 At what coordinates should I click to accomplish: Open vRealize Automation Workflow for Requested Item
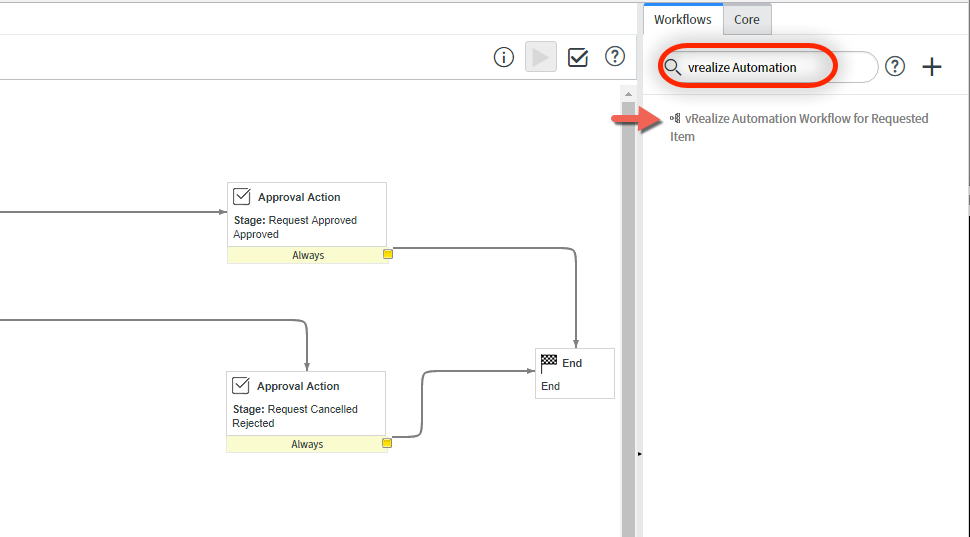pyautogui.click(x=806, y=119)
